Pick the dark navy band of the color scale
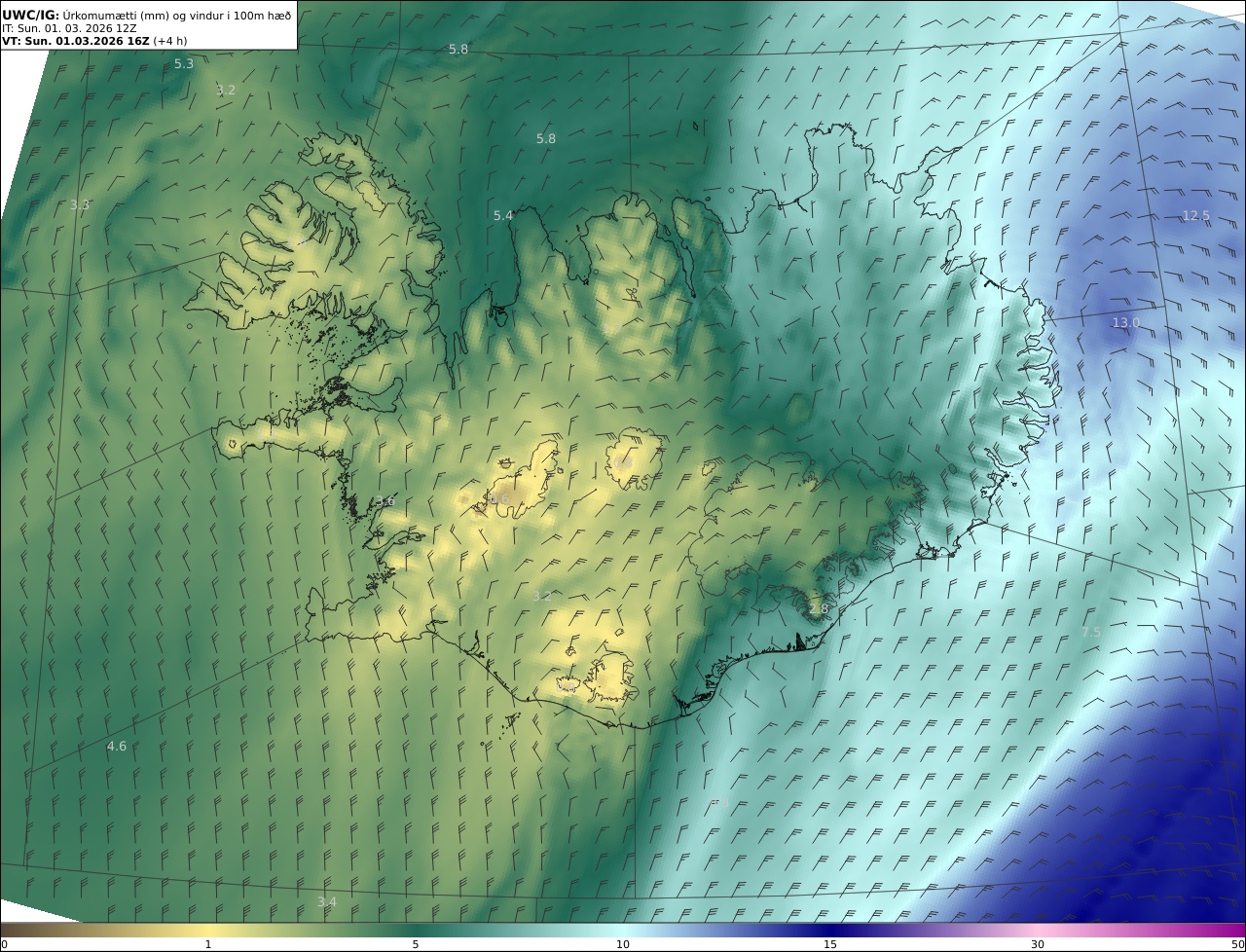The image size is (1246, 952). (830, 930)
